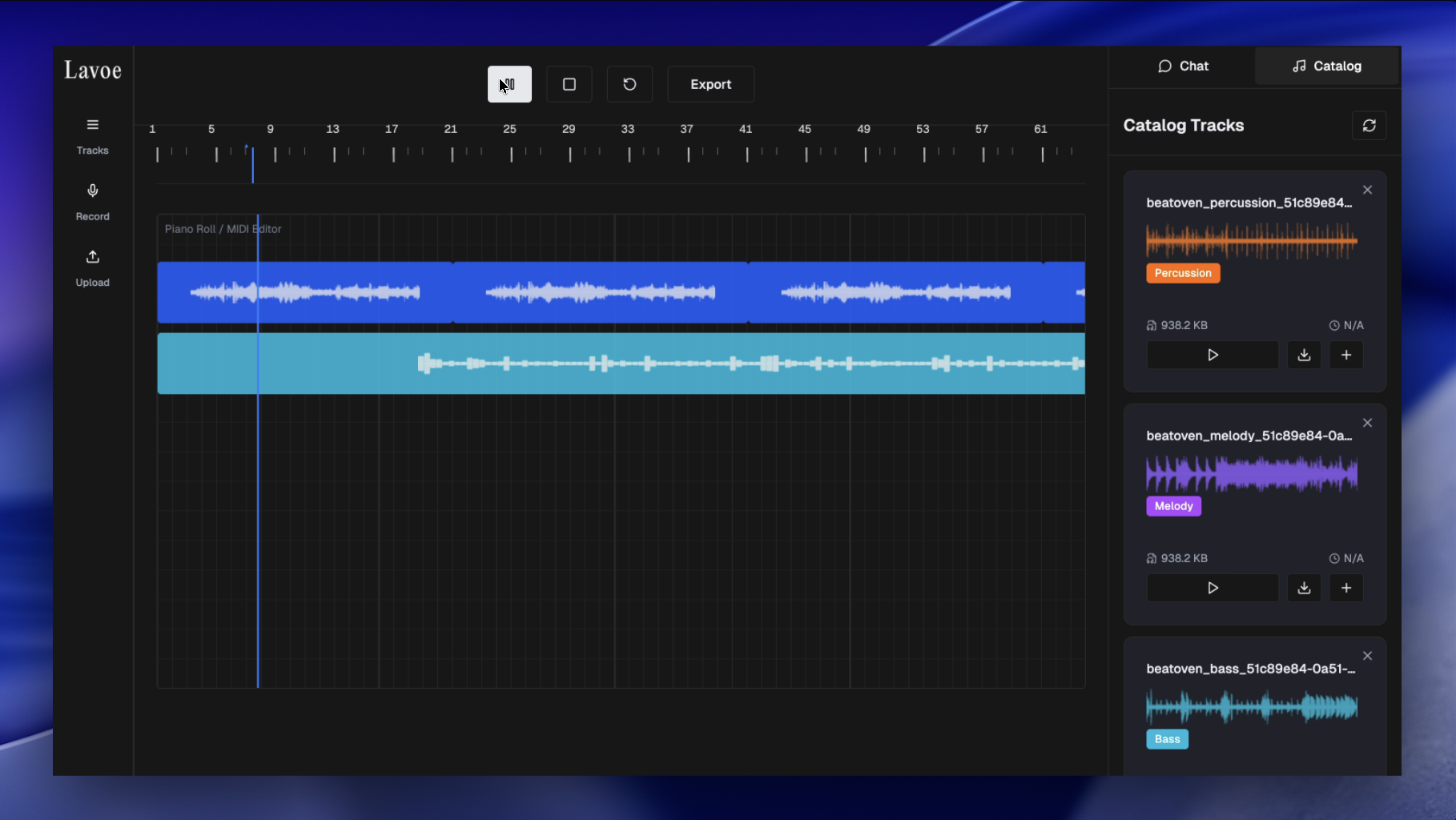Click the bass waveform thumbnail
Viewport: 1456px width, 820px height.
coord(1252,706)
